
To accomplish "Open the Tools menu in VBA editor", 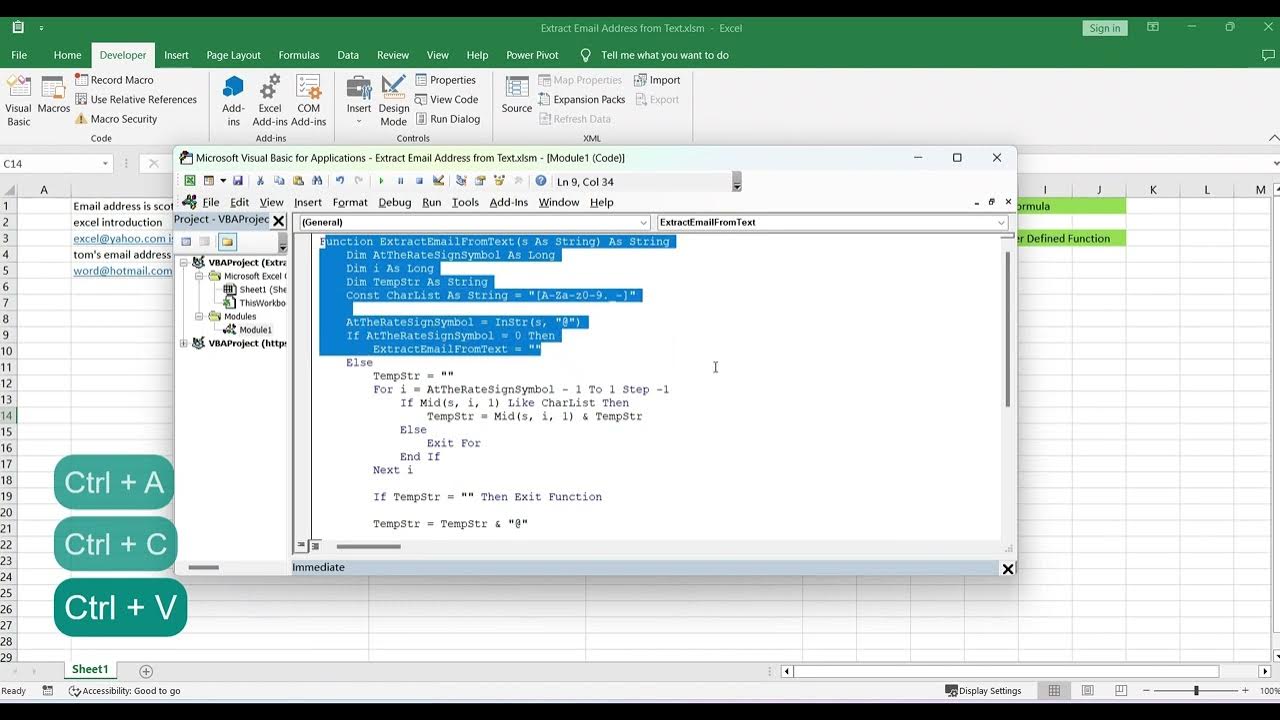I will tap(465, 202).
